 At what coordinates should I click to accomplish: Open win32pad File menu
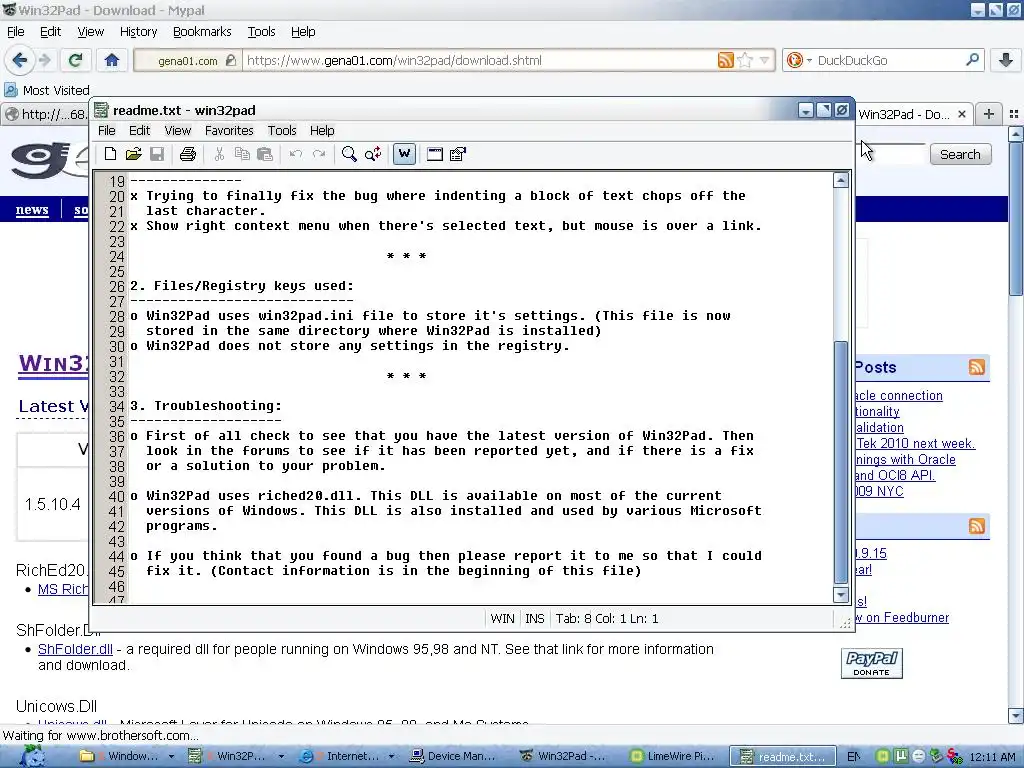(x=106, y=131)
